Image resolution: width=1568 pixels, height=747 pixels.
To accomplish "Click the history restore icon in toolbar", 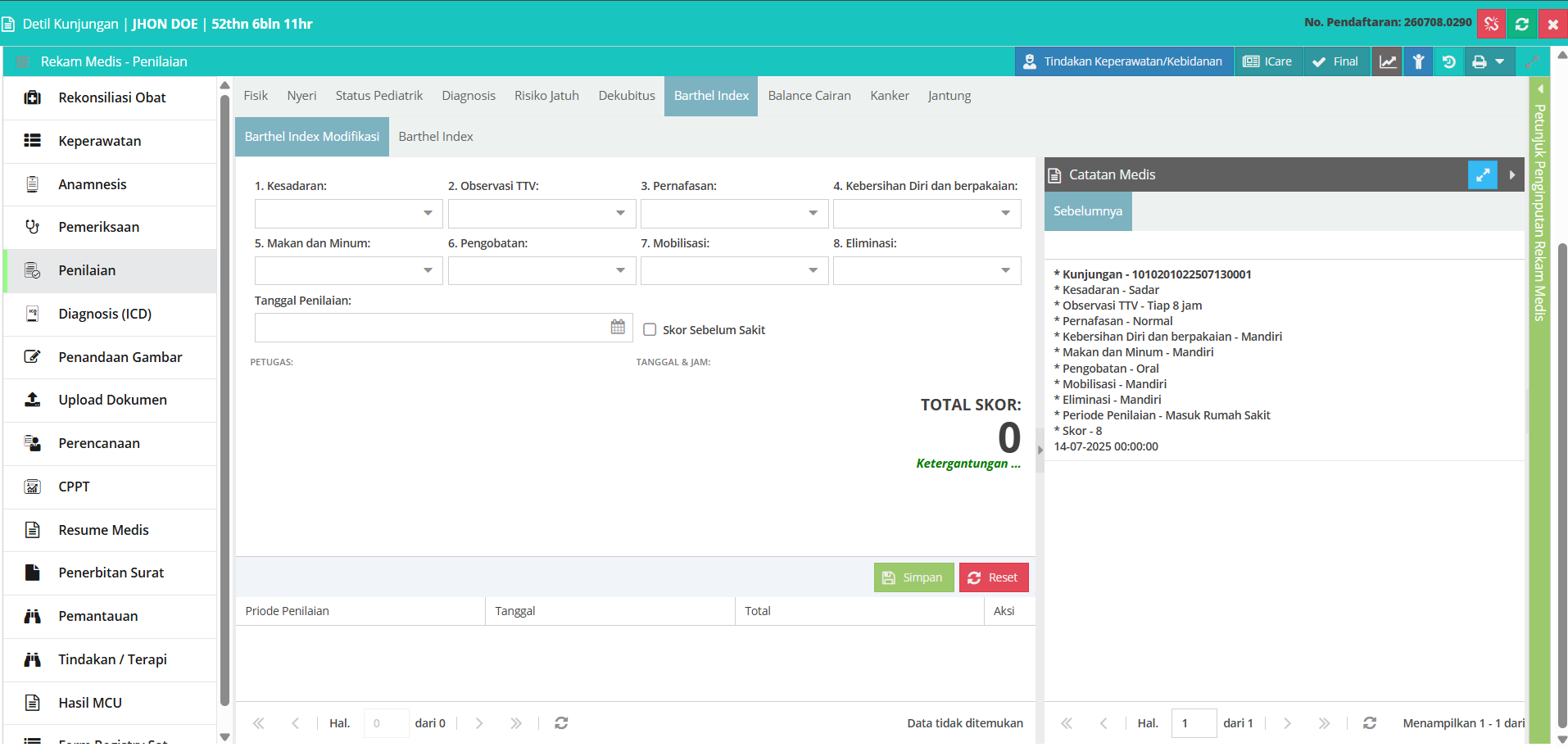I will tap(1449, 61).
